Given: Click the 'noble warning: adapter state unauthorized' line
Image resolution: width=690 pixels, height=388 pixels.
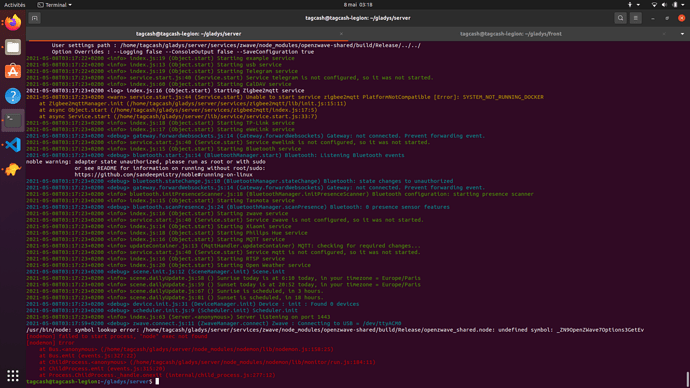Looking at the screenshot, I should [146, 162].
